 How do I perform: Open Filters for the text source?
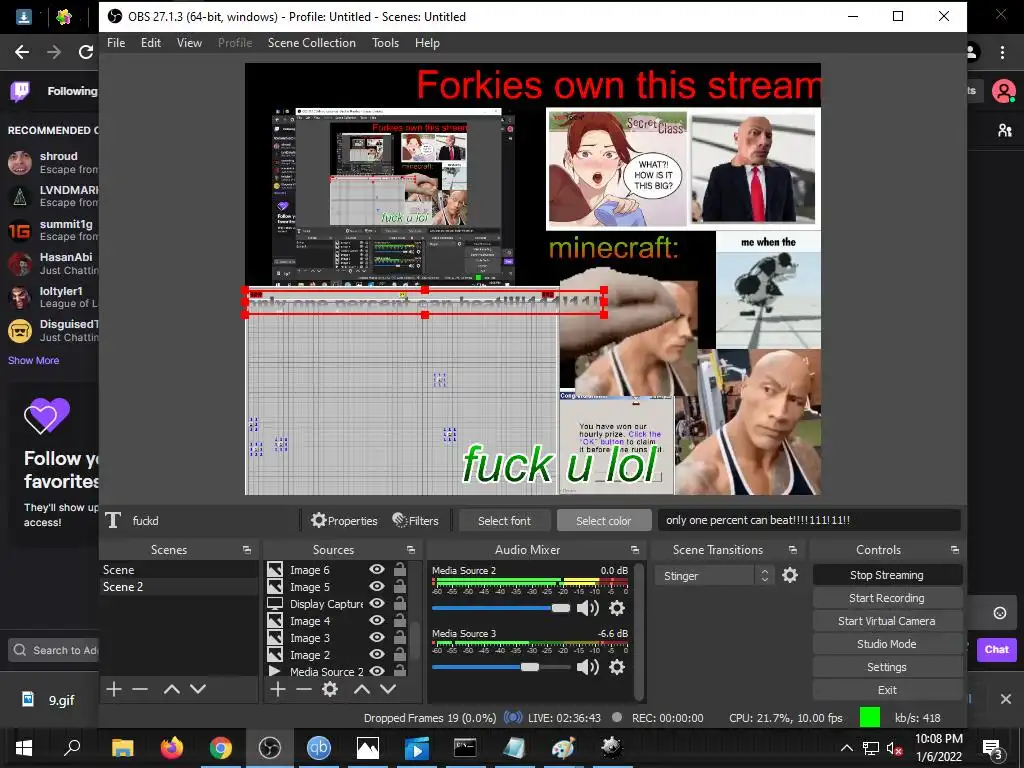(x=415, y=520)
